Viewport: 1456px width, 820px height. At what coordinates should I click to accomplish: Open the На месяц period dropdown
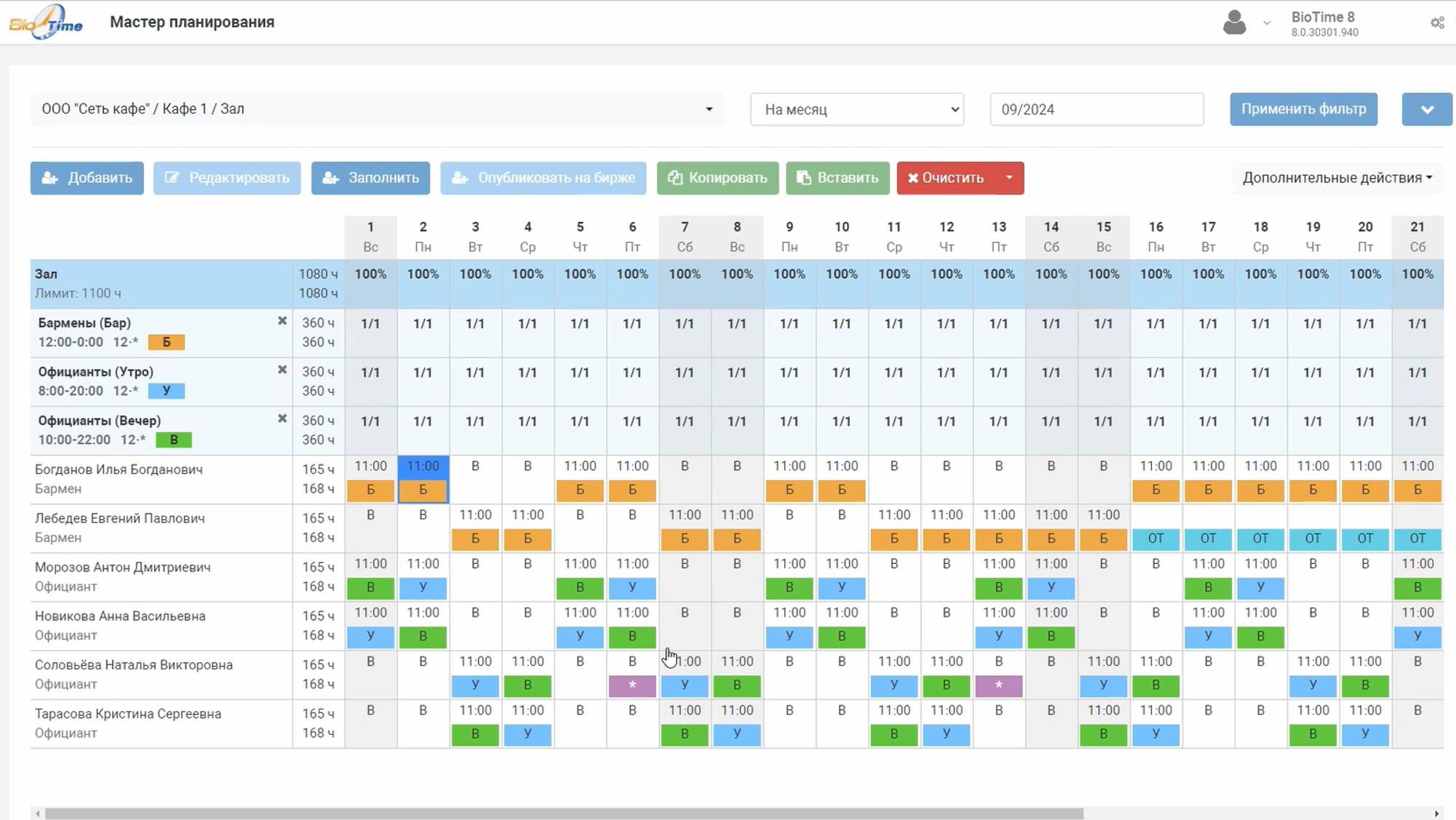pos(857,109)
